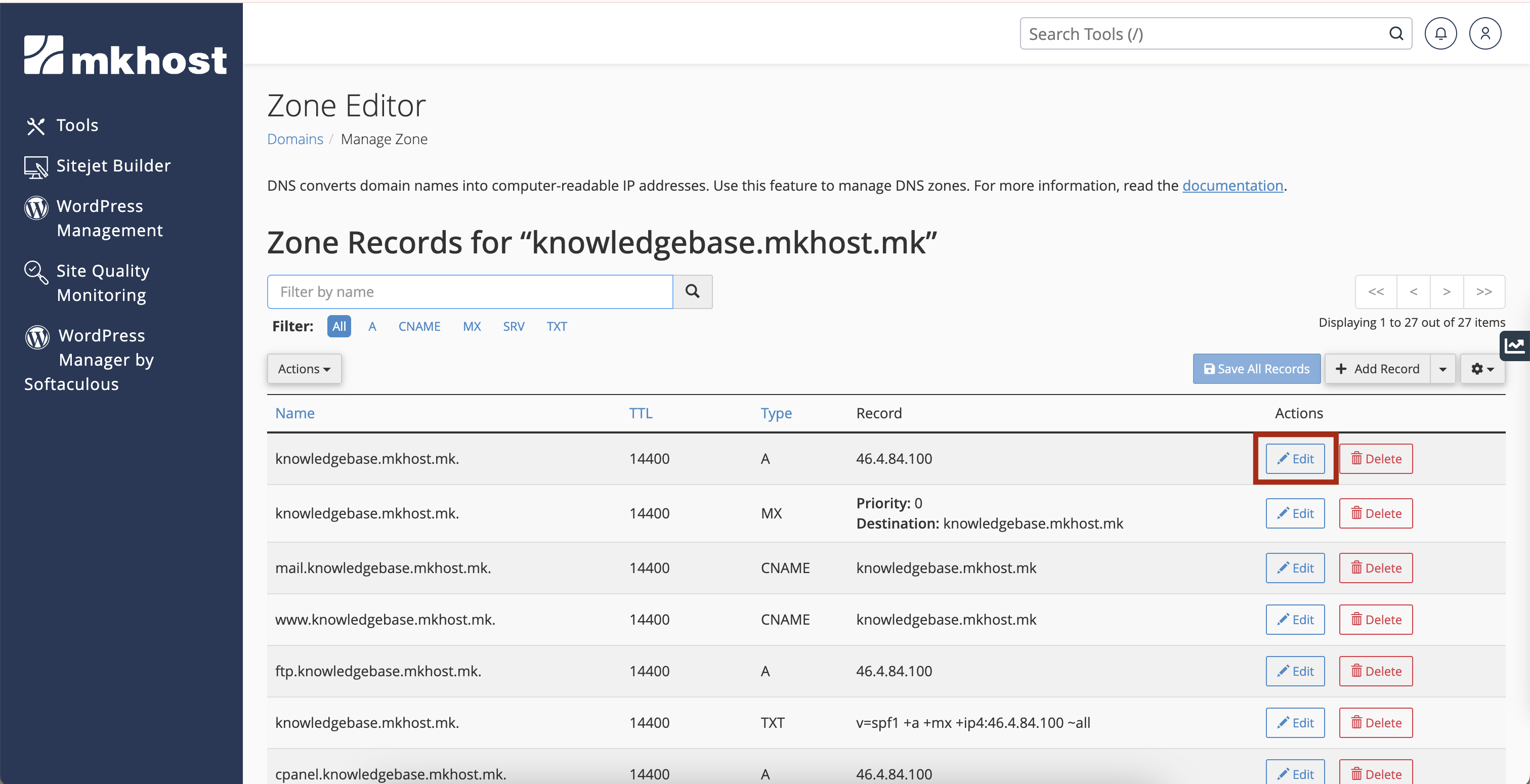1530x784 pixels.
Task: Click the statistics chart icon at right edge
Action: pos(1515,345)
